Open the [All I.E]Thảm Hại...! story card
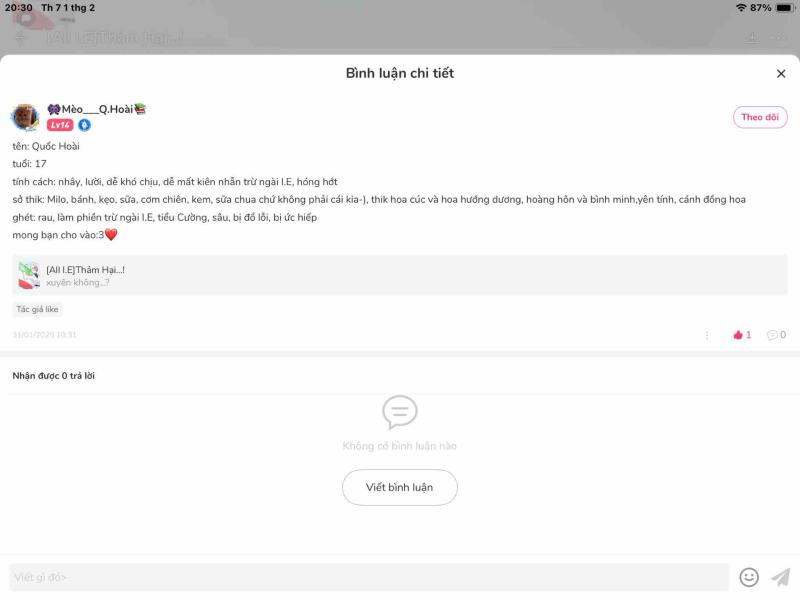 pos(399,276)
